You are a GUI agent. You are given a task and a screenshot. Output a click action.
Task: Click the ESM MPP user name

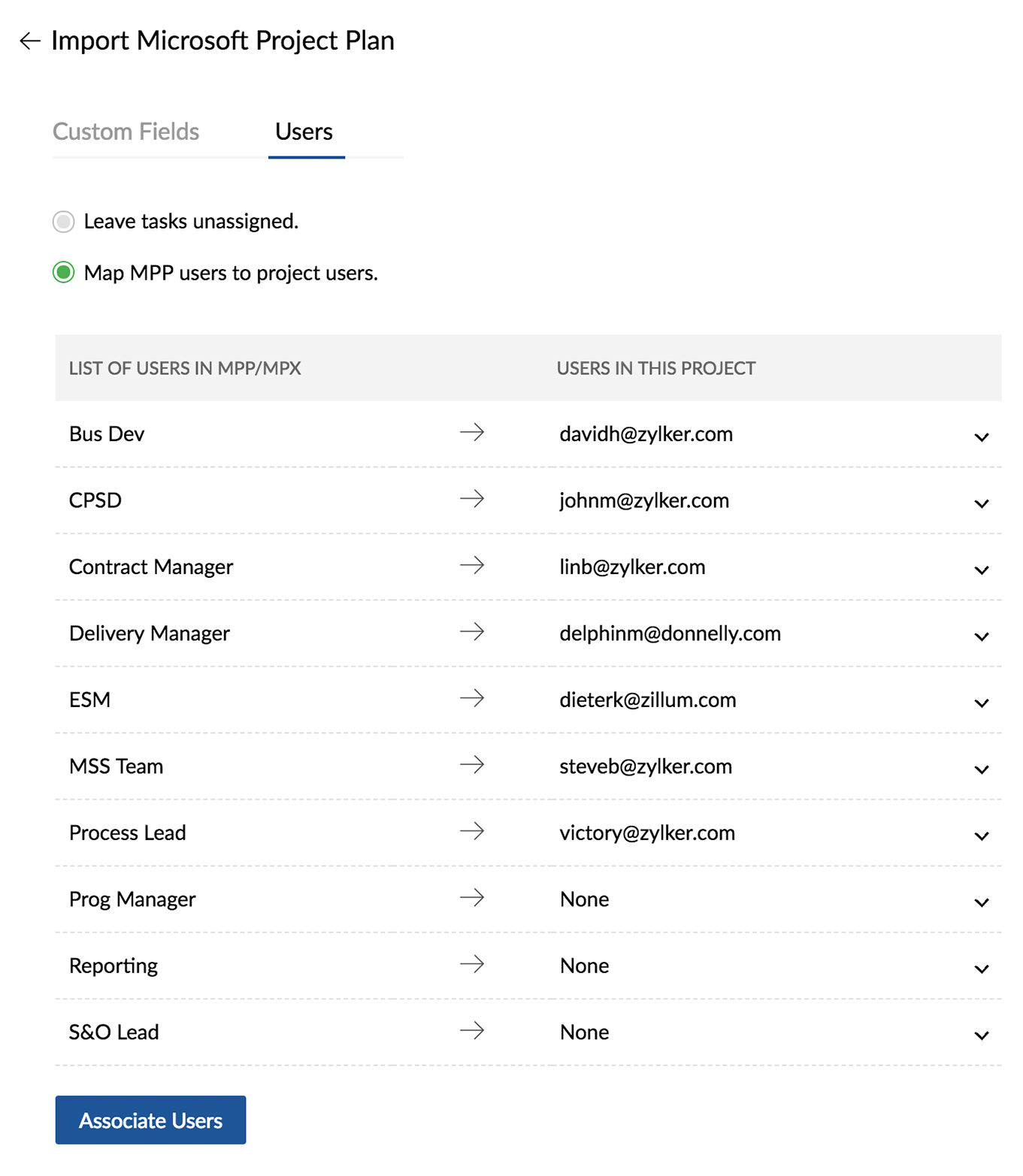coord(89,700)
